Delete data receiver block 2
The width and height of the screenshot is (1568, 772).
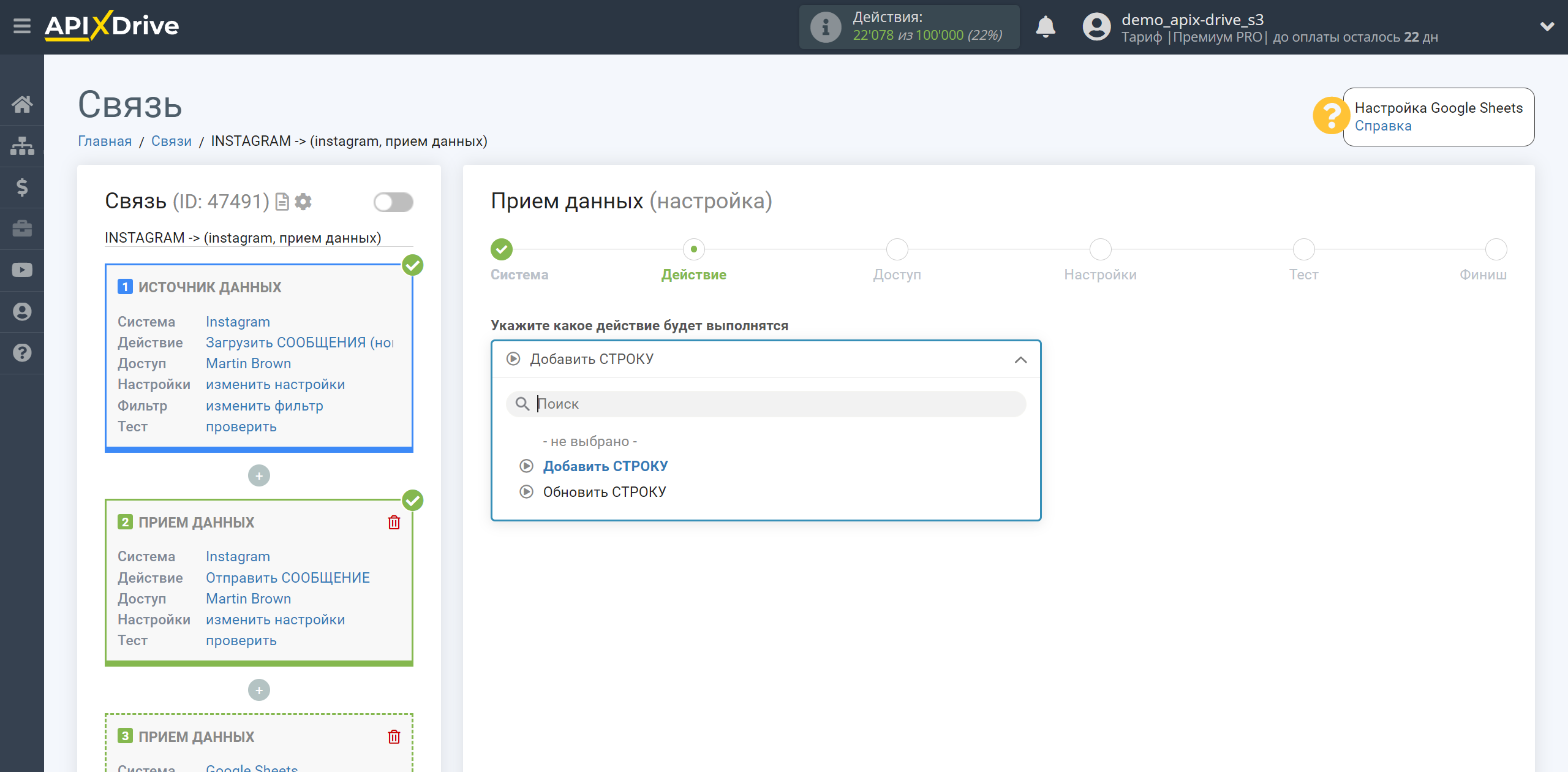394,523
